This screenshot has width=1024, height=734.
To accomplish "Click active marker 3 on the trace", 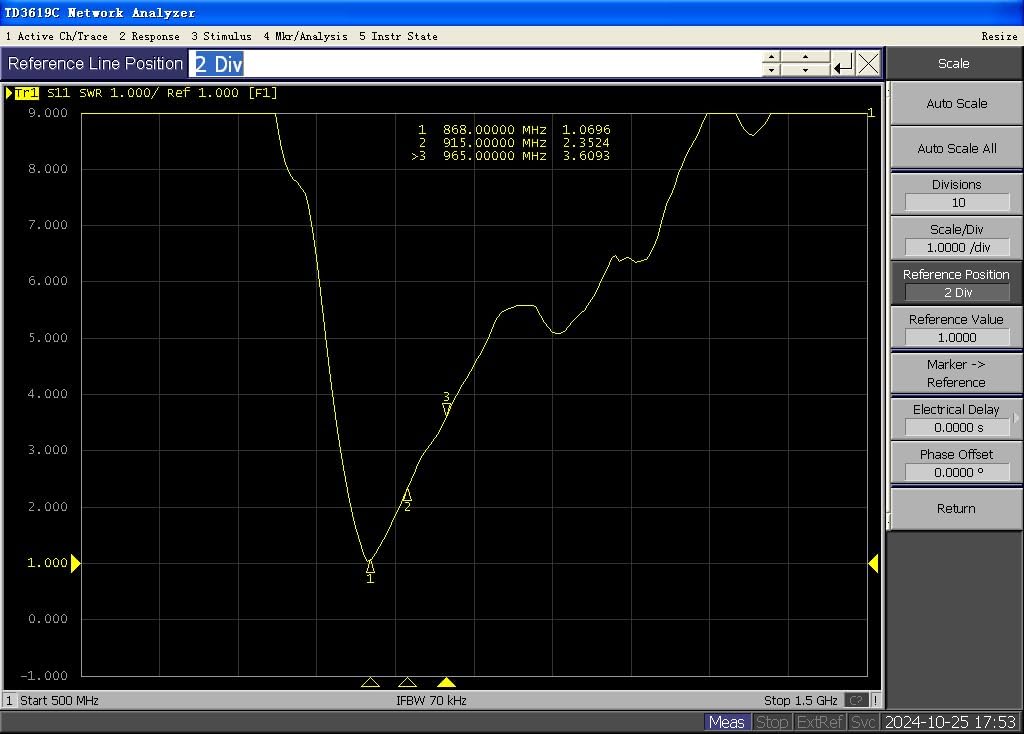I will click(x=447, y=408).
